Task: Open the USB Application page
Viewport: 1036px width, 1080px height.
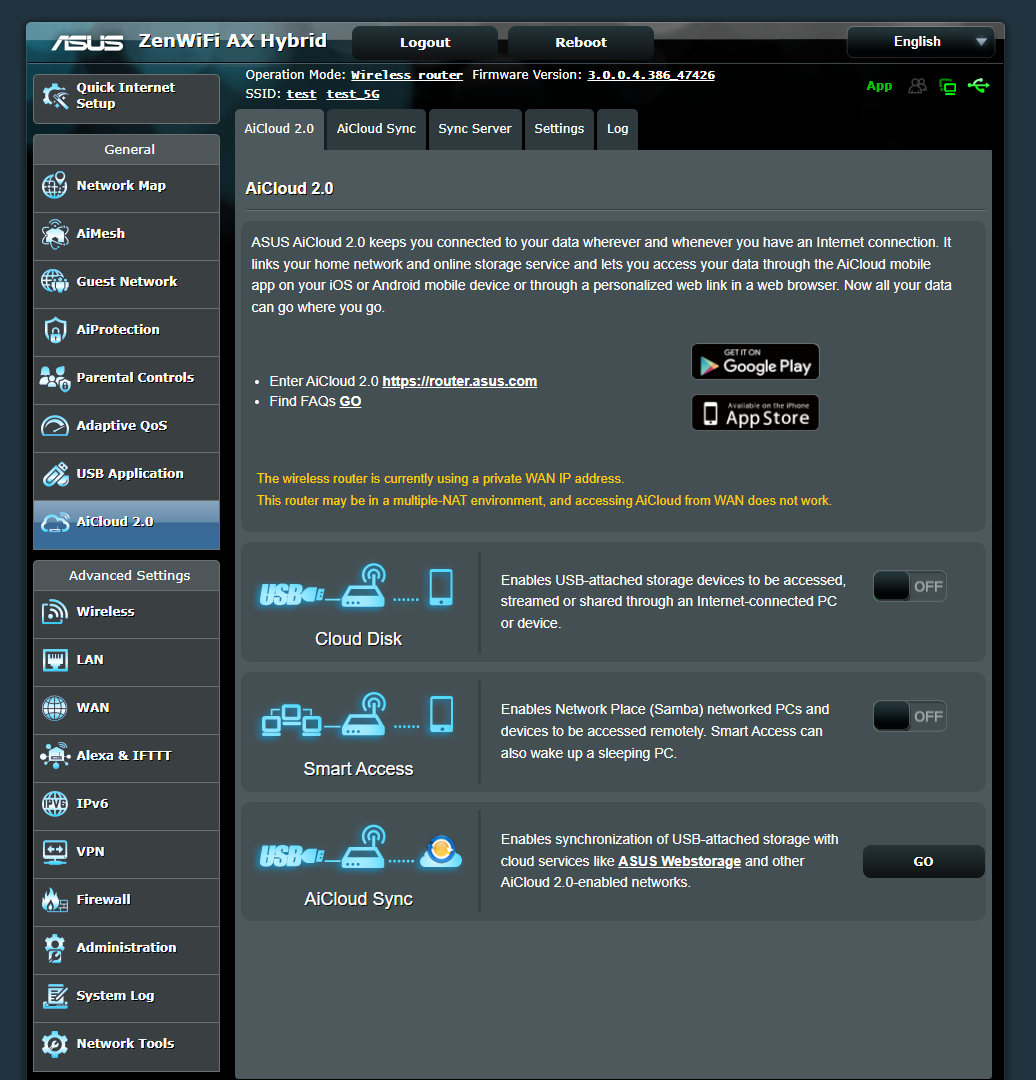Action: coord(132,473)
